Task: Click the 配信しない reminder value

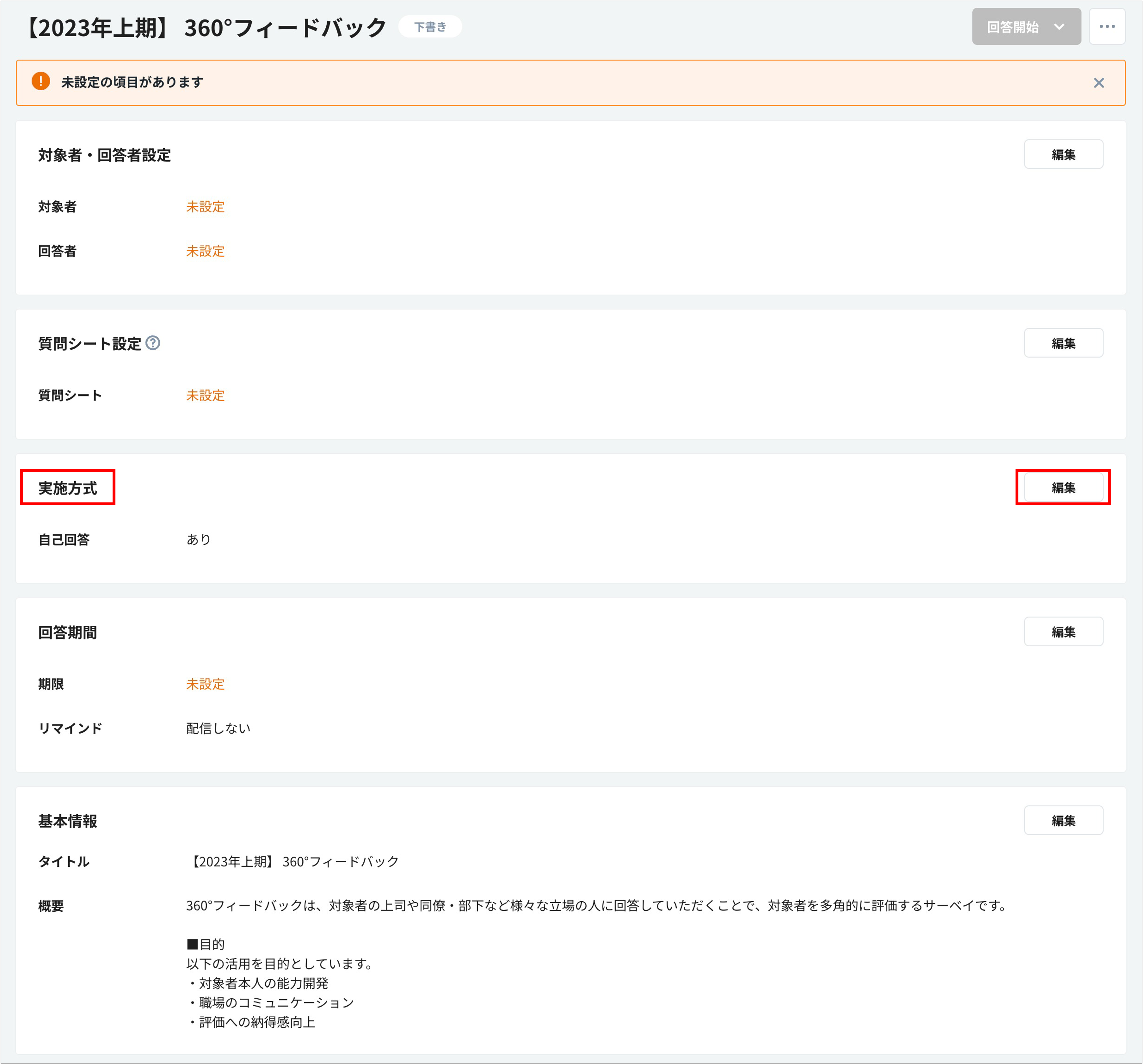Action: [x=218, y=728]
